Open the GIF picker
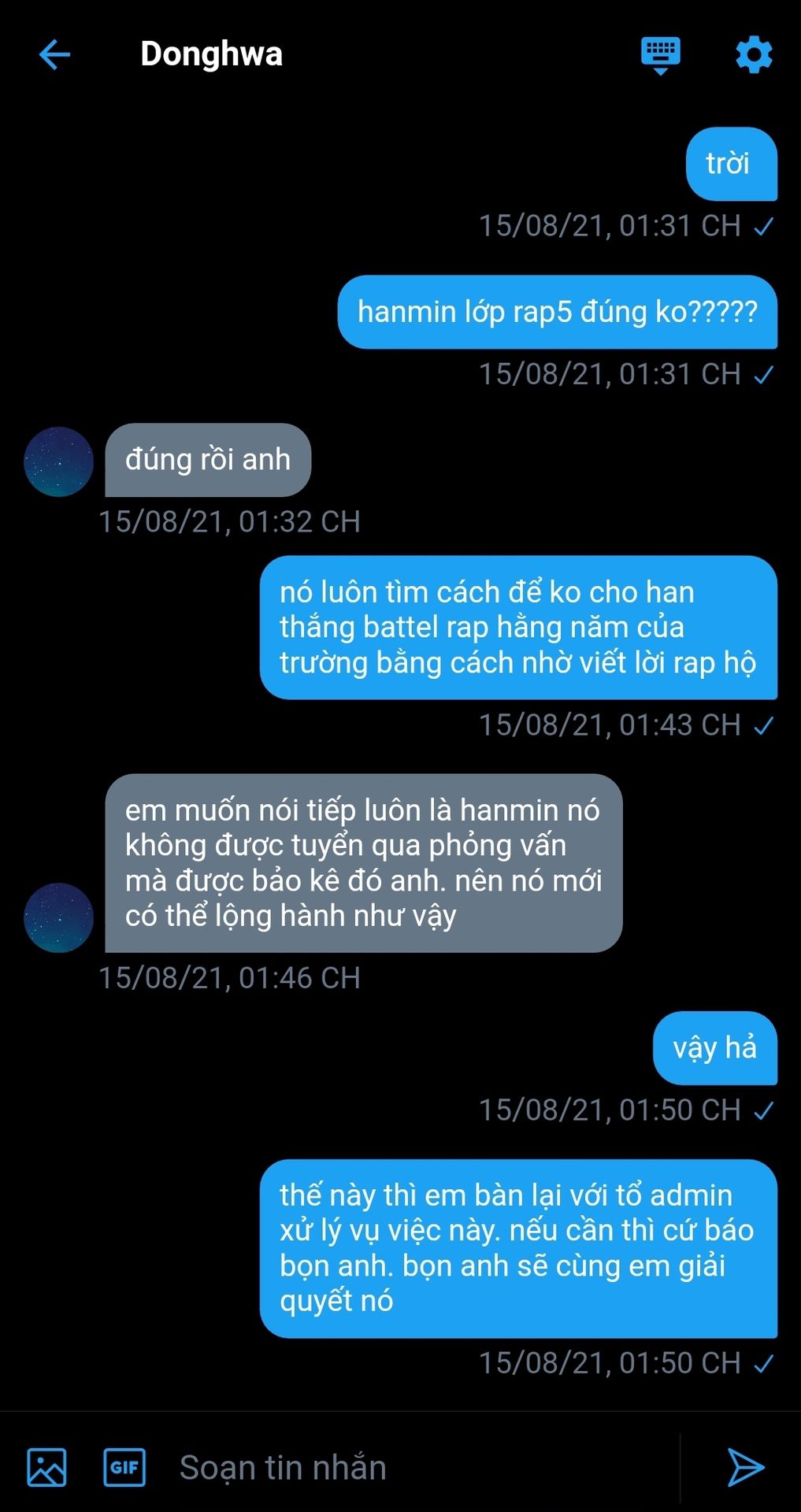The image size is (801, 1512). [x=124, y=1467]
